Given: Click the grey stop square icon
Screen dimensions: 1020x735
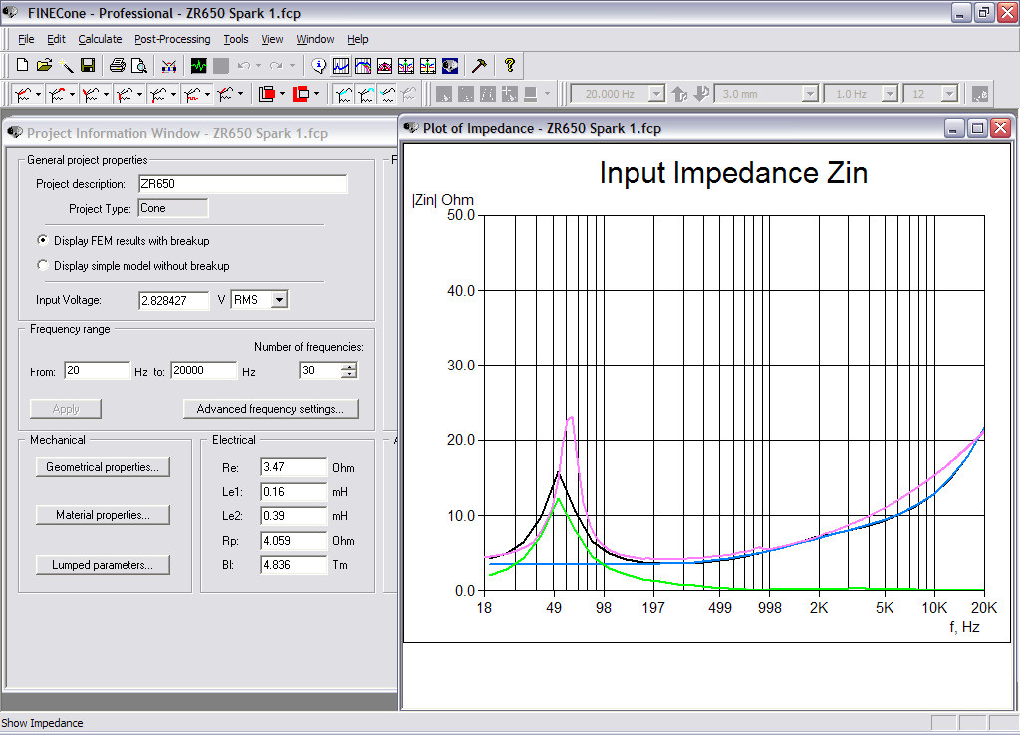Looking at the screenshot, I should pos(221,65).
